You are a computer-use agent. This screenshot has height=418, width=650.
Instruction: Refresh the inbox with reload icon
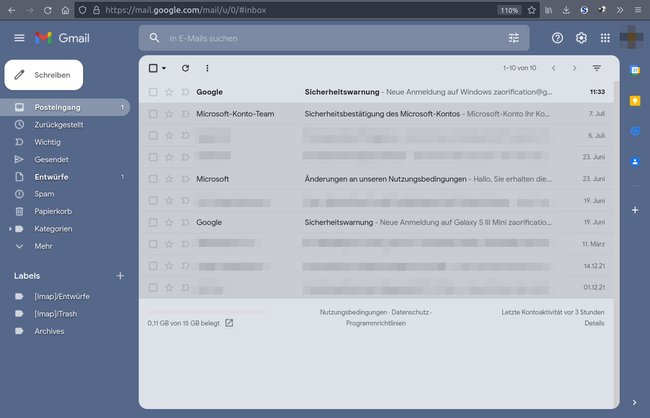coord(185,68)
